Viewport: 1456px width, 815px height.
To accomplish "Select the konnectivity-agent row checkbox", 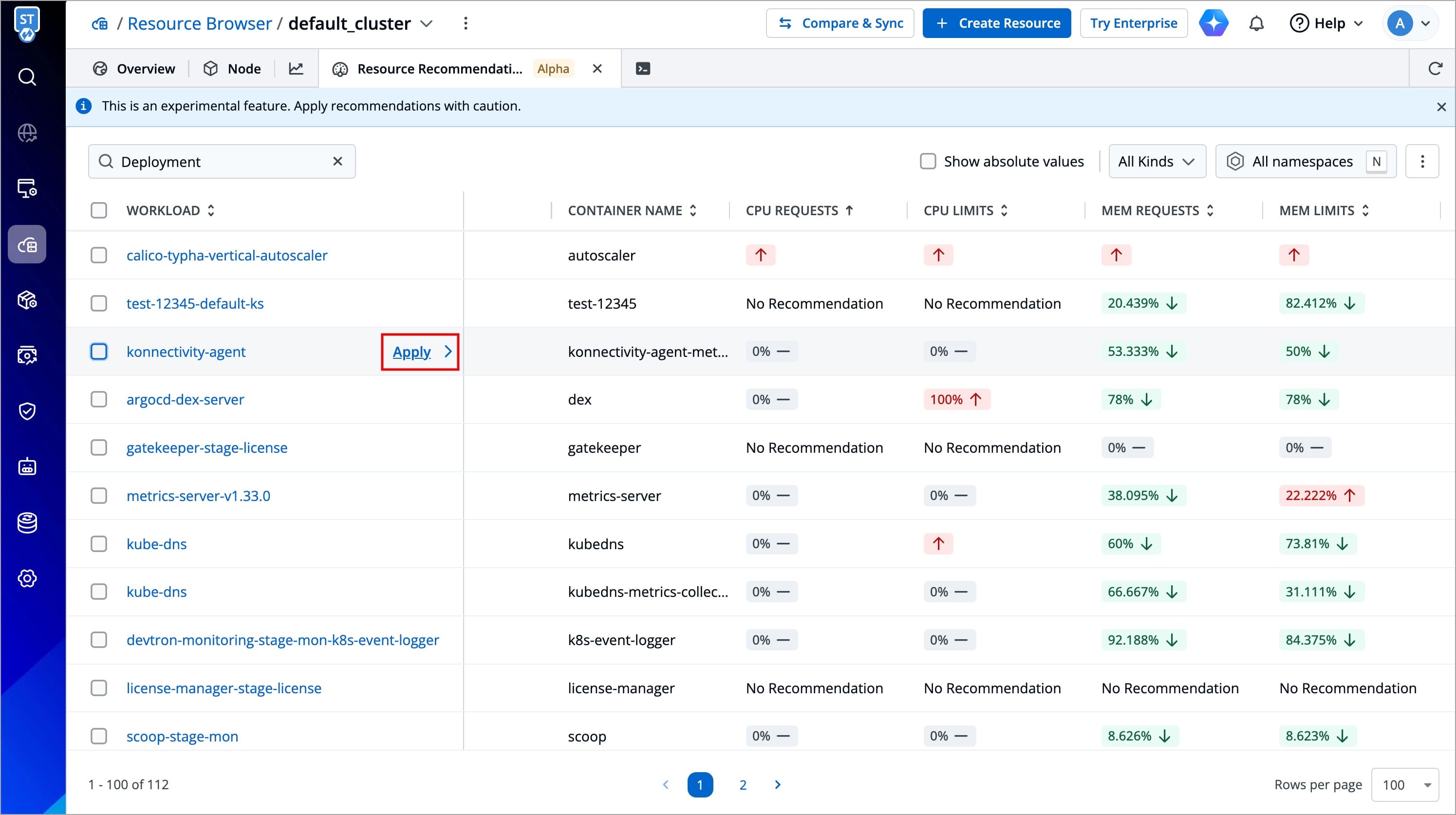I will [x=99, y=352].
